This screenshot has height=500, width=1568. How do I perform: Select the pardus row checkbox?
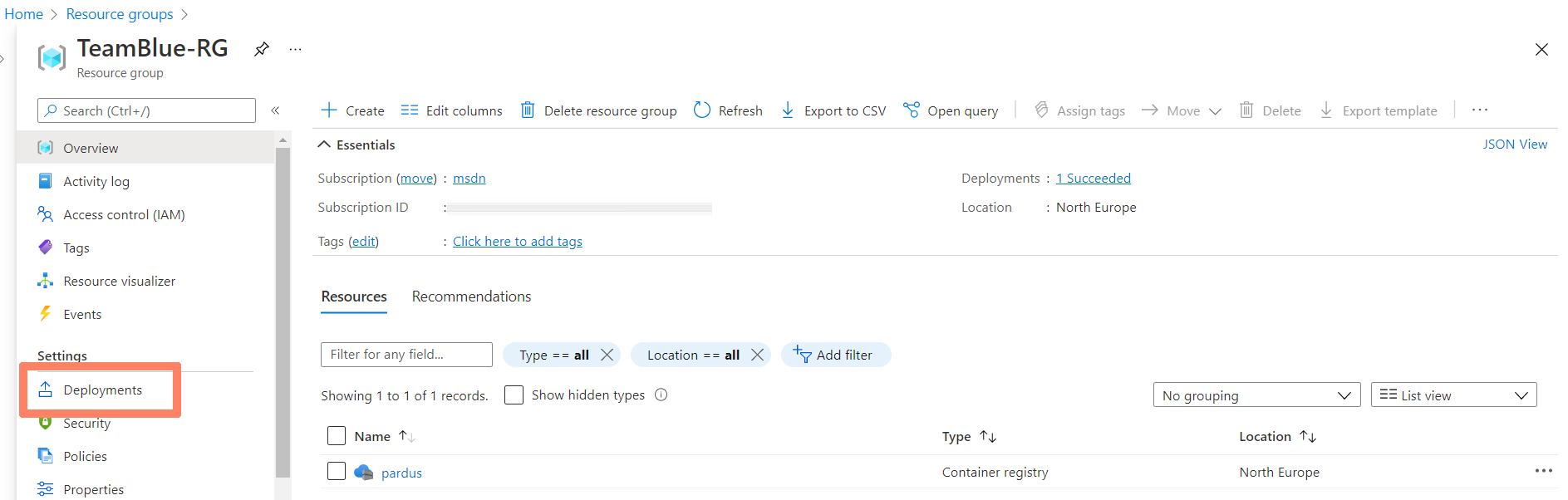coord(337,472)
